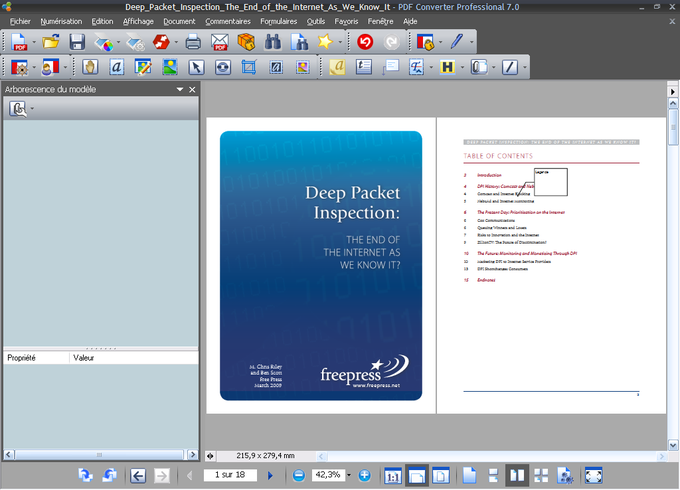Toggle full screen mode at bottom right
This screenshot has width=680, height=490.
coord(593,476)
